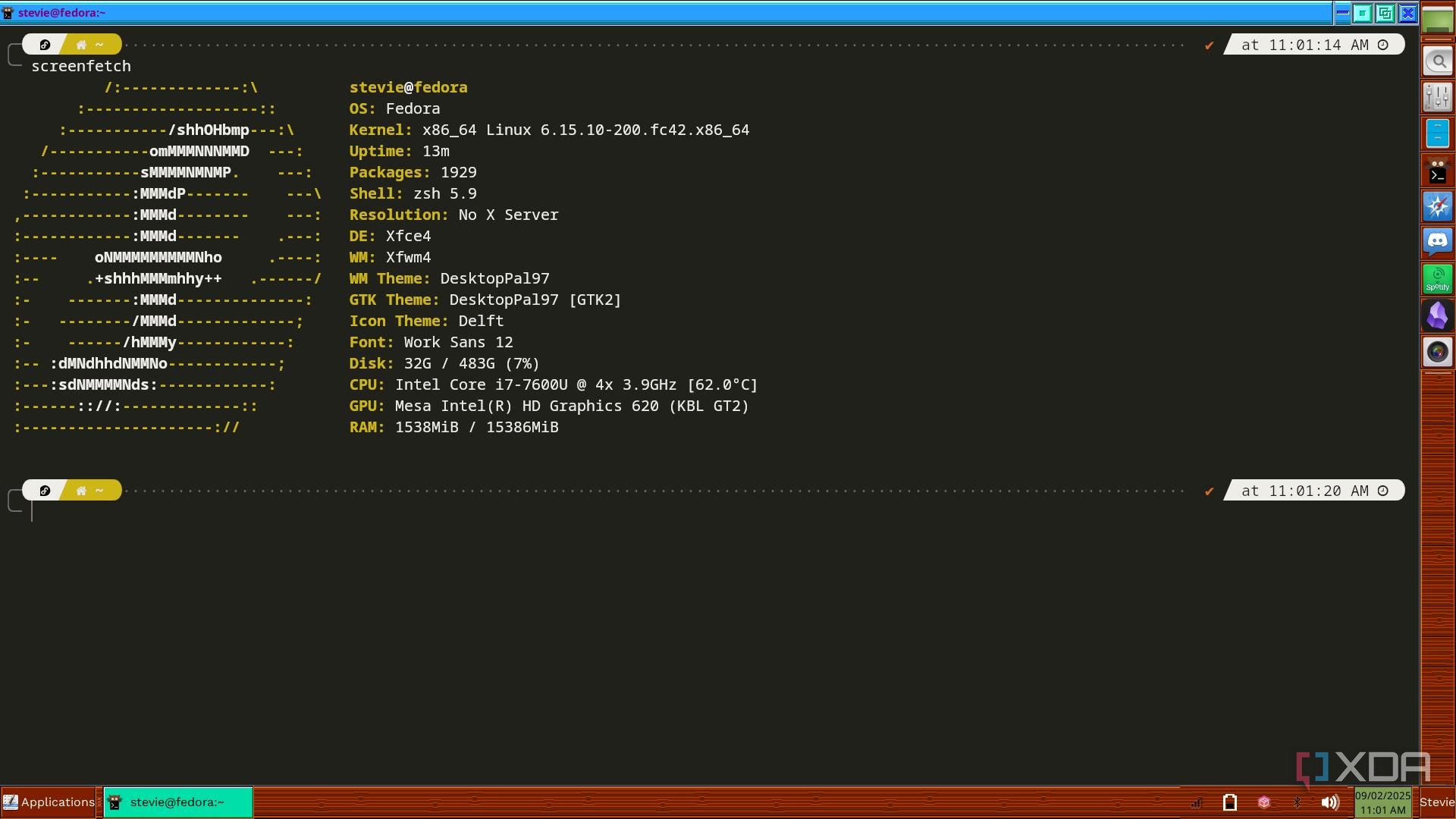This screenshot has width=1456, height=819.
Task: Click the network signal tray icon
Action: pos(1196,802)
